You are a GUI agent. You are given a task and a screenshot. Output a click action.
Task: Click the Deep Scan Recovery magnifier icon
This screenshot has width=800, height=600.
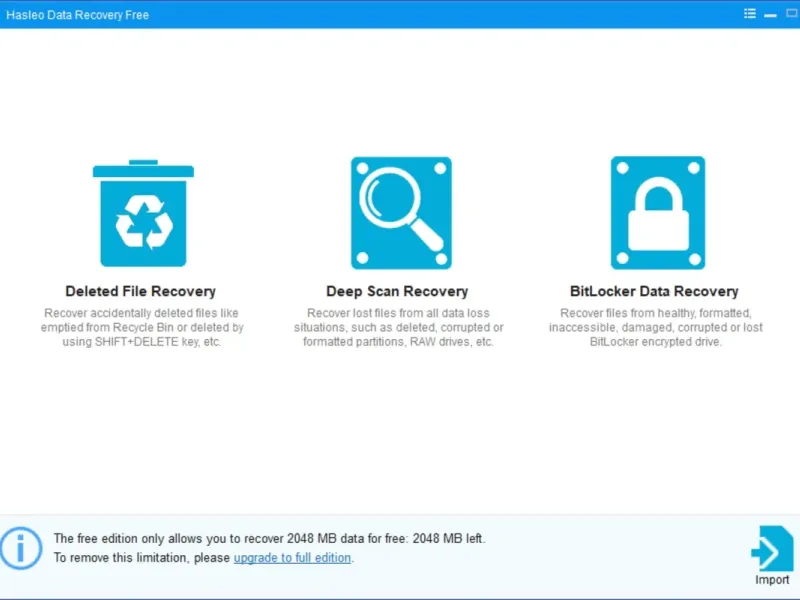[401, 213]
